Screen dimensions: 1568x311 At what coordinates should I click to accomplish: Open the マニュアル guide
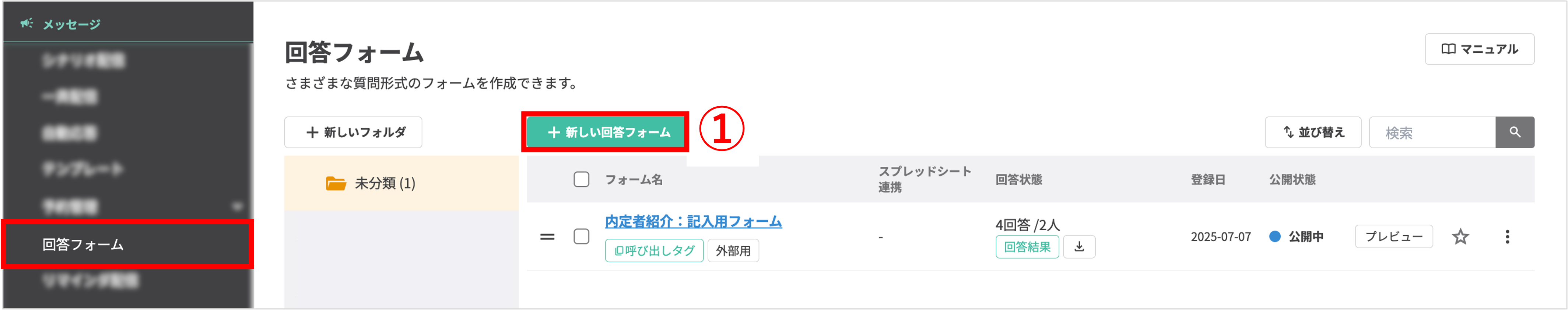pyautogui.click(x=1479, y=49)
